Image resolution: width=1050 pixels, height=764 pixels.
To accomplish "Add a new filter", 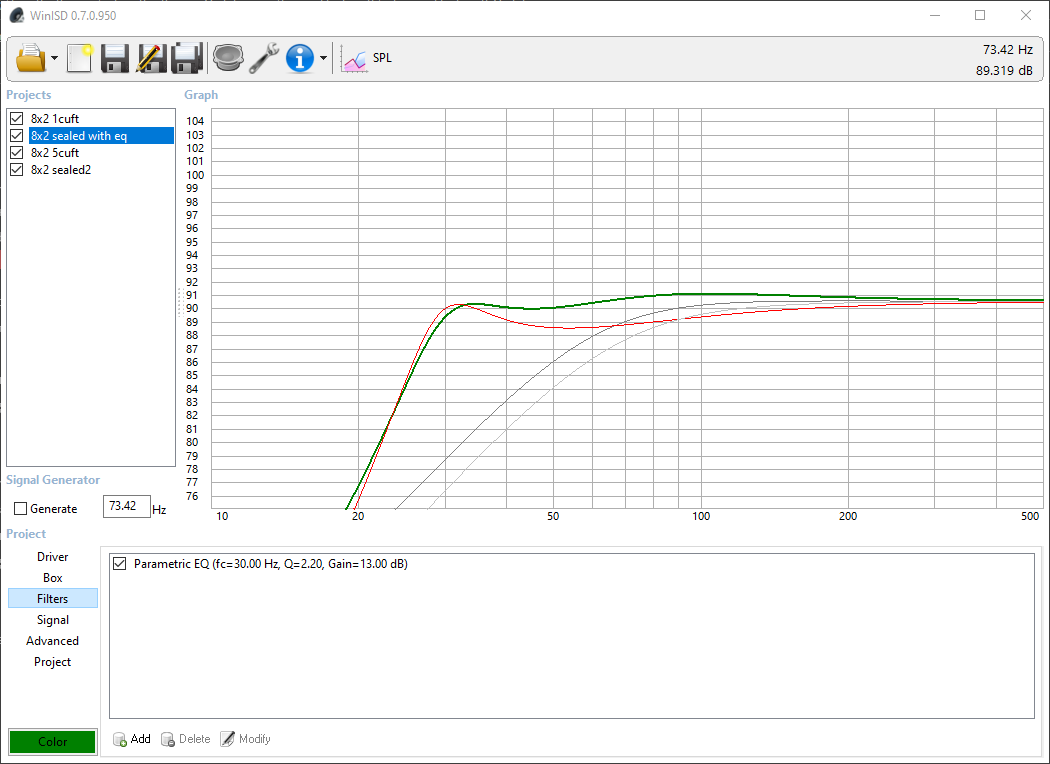I will coord(132,739).
